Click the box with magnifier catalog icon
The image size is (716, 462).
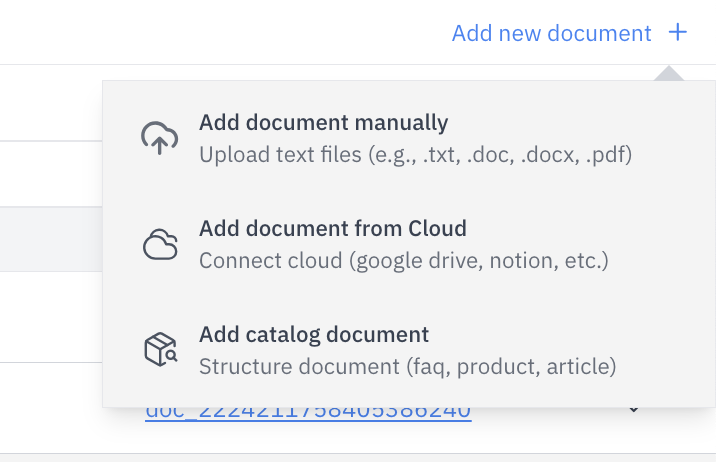click(160, 350)
